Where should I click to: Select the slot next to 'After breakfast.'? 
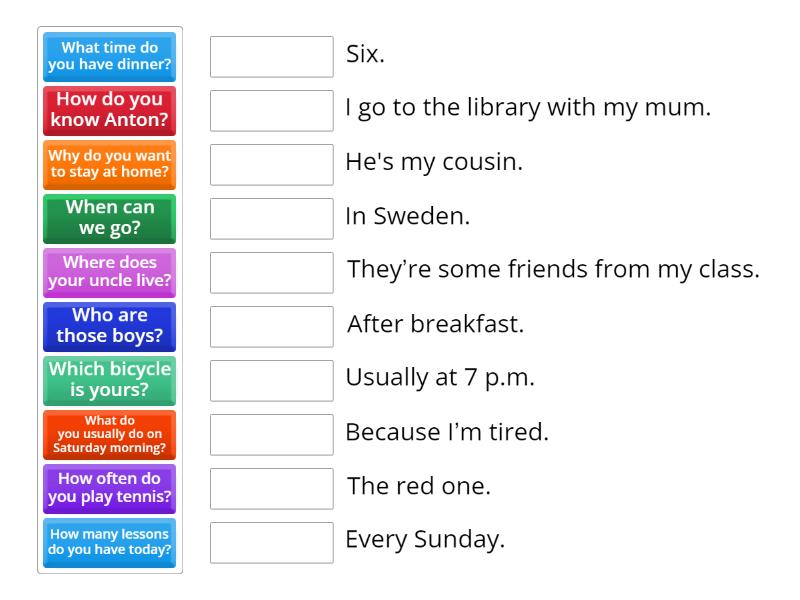[271, 327]
